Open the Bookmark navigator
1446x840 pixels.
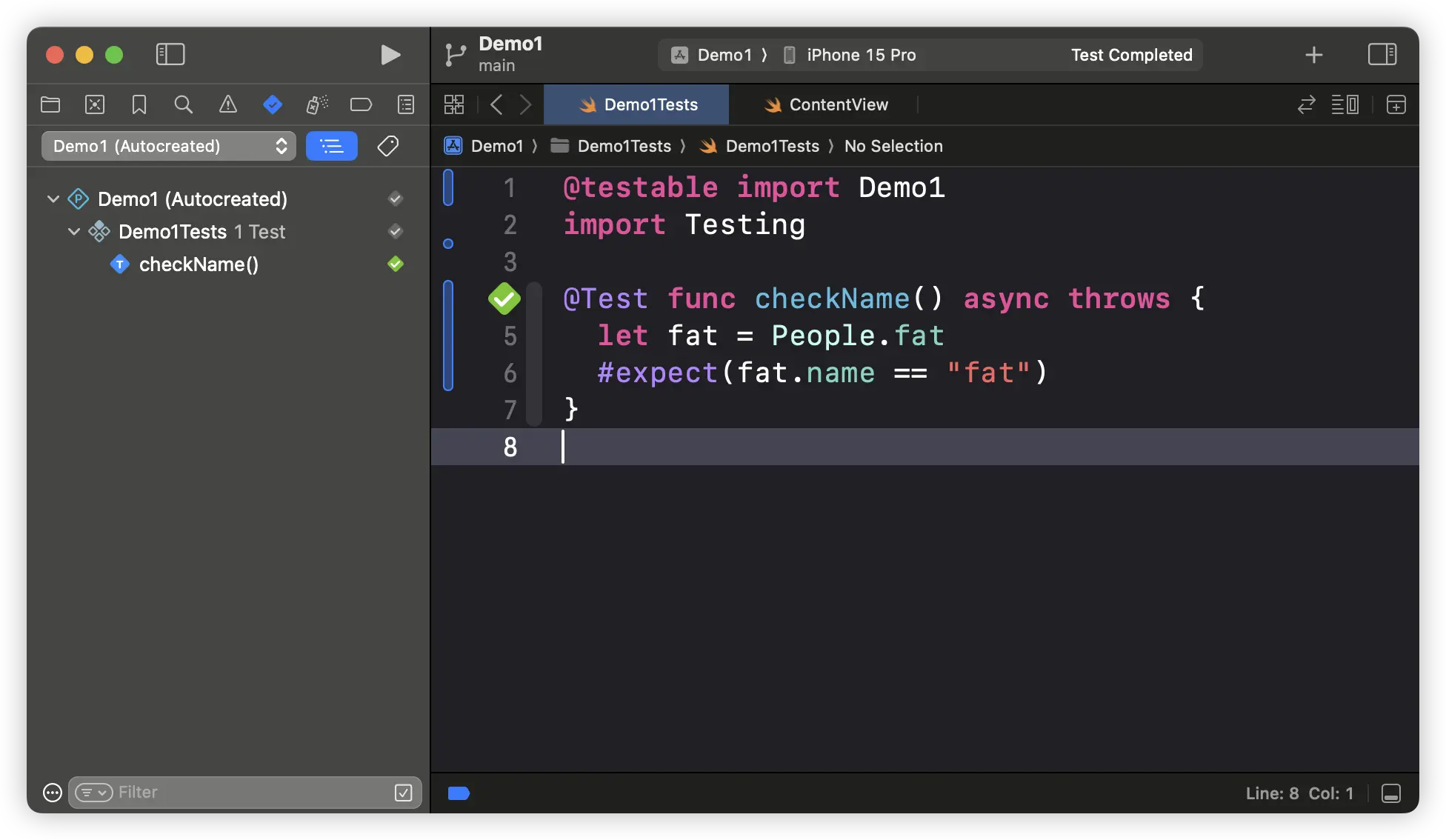tap(139, 104)
